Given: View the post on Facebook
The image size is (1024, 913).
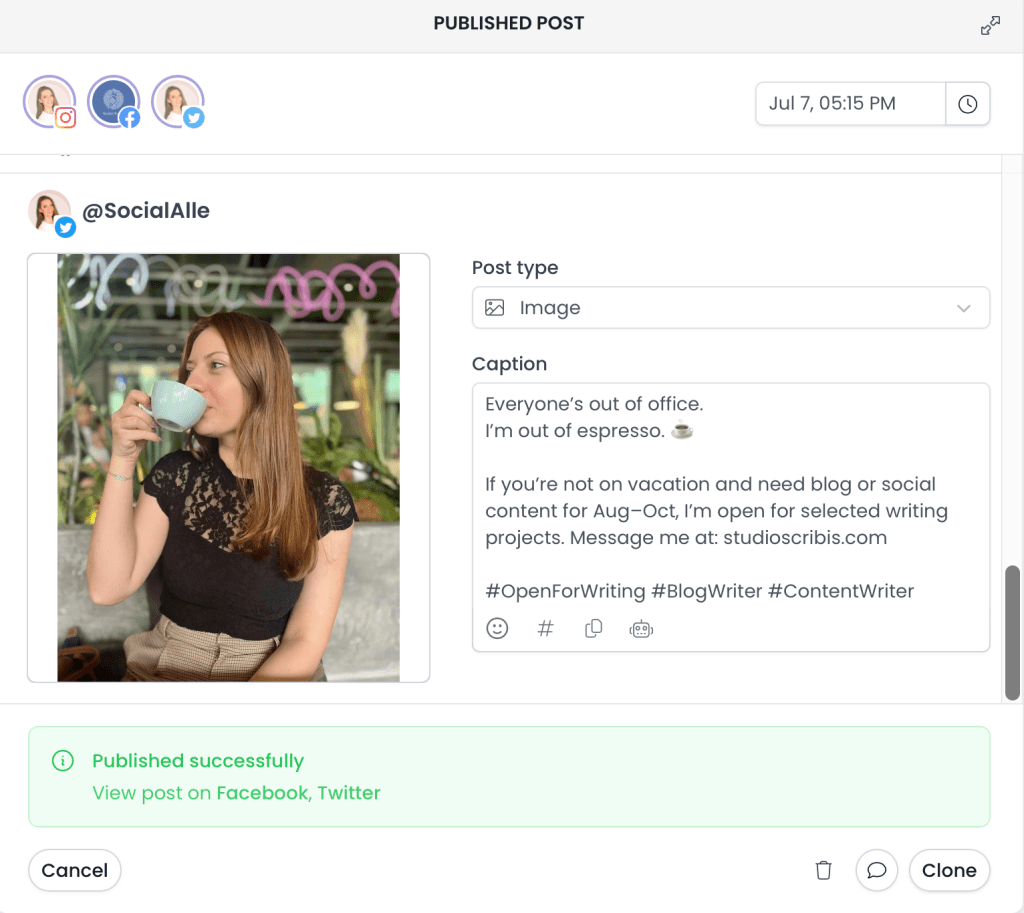Looking at the screenshot, I should (x=262, y=793).
